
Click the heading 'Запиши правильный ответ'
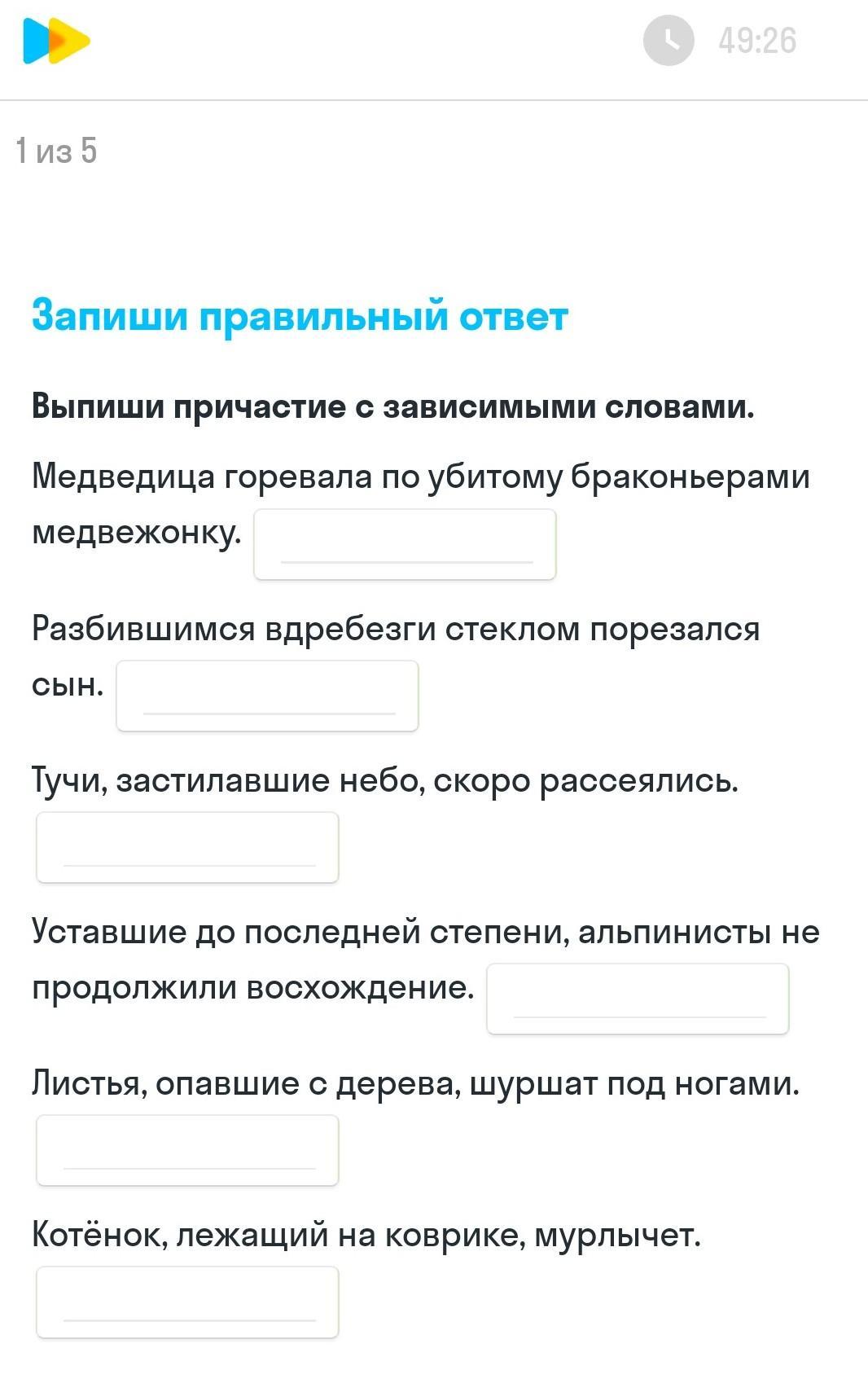(300, 316)
